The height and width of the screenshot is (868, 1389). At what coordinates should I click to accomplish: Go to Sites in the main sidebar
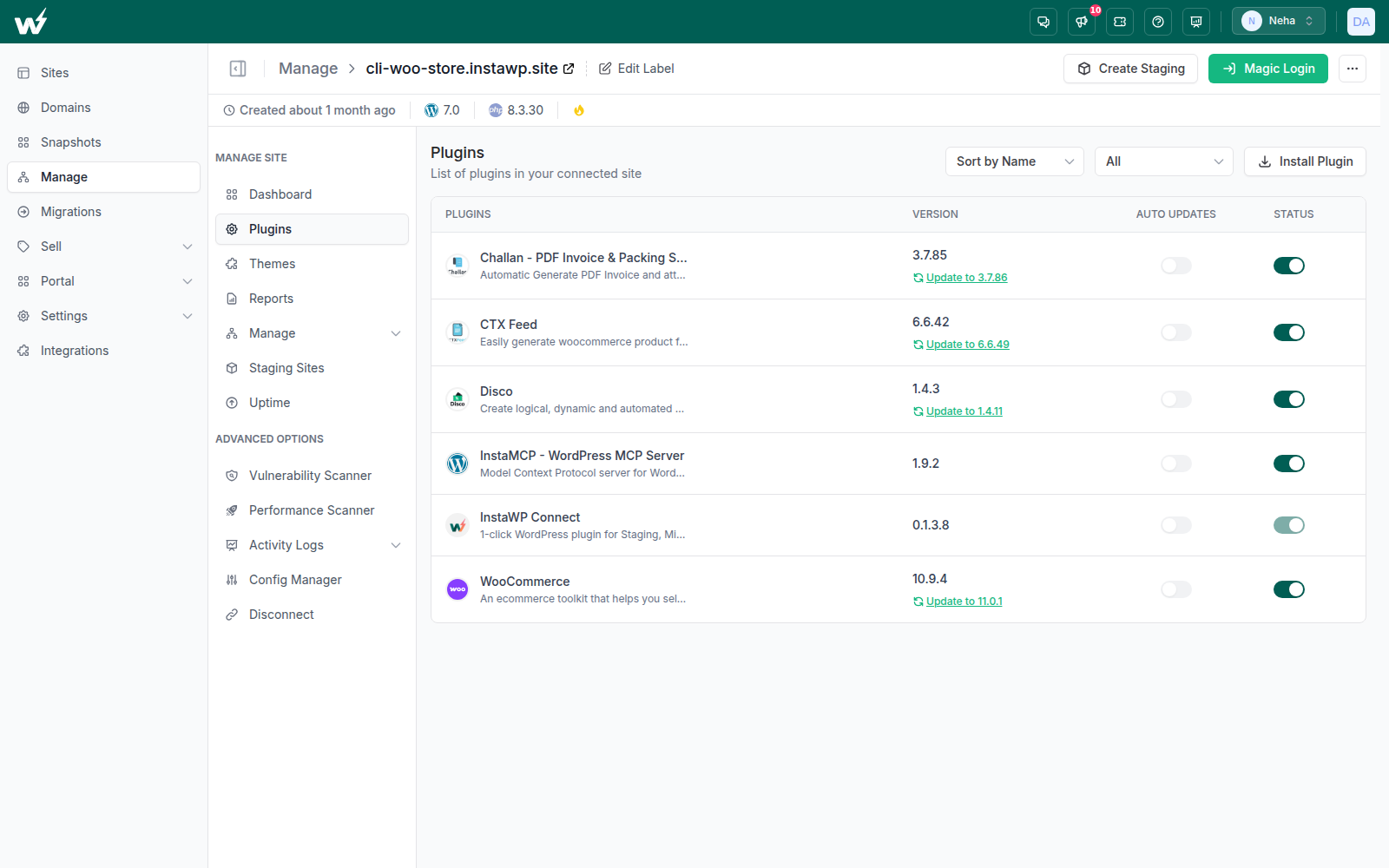(104, 73)
